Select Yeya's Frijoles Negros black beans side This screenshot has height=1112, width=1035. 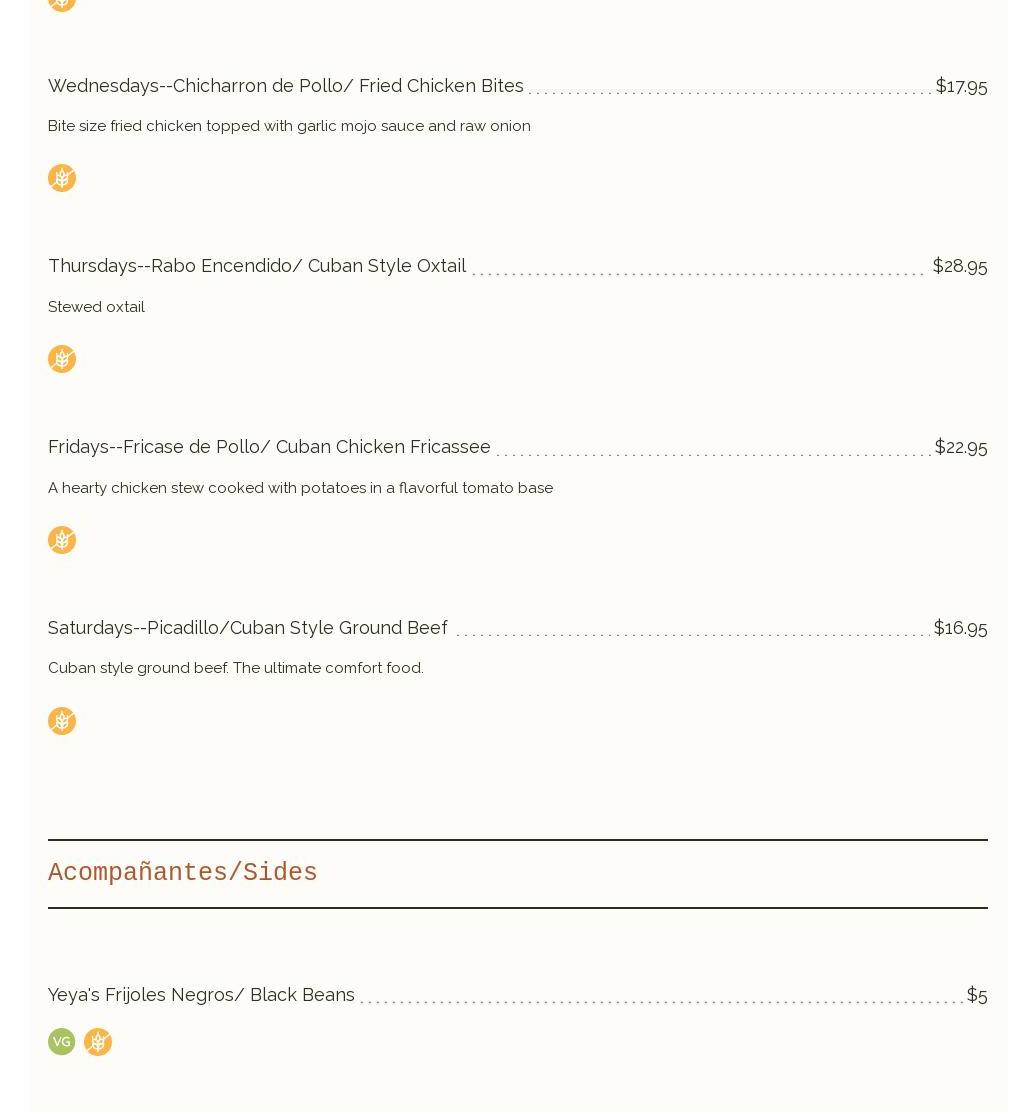201,995
